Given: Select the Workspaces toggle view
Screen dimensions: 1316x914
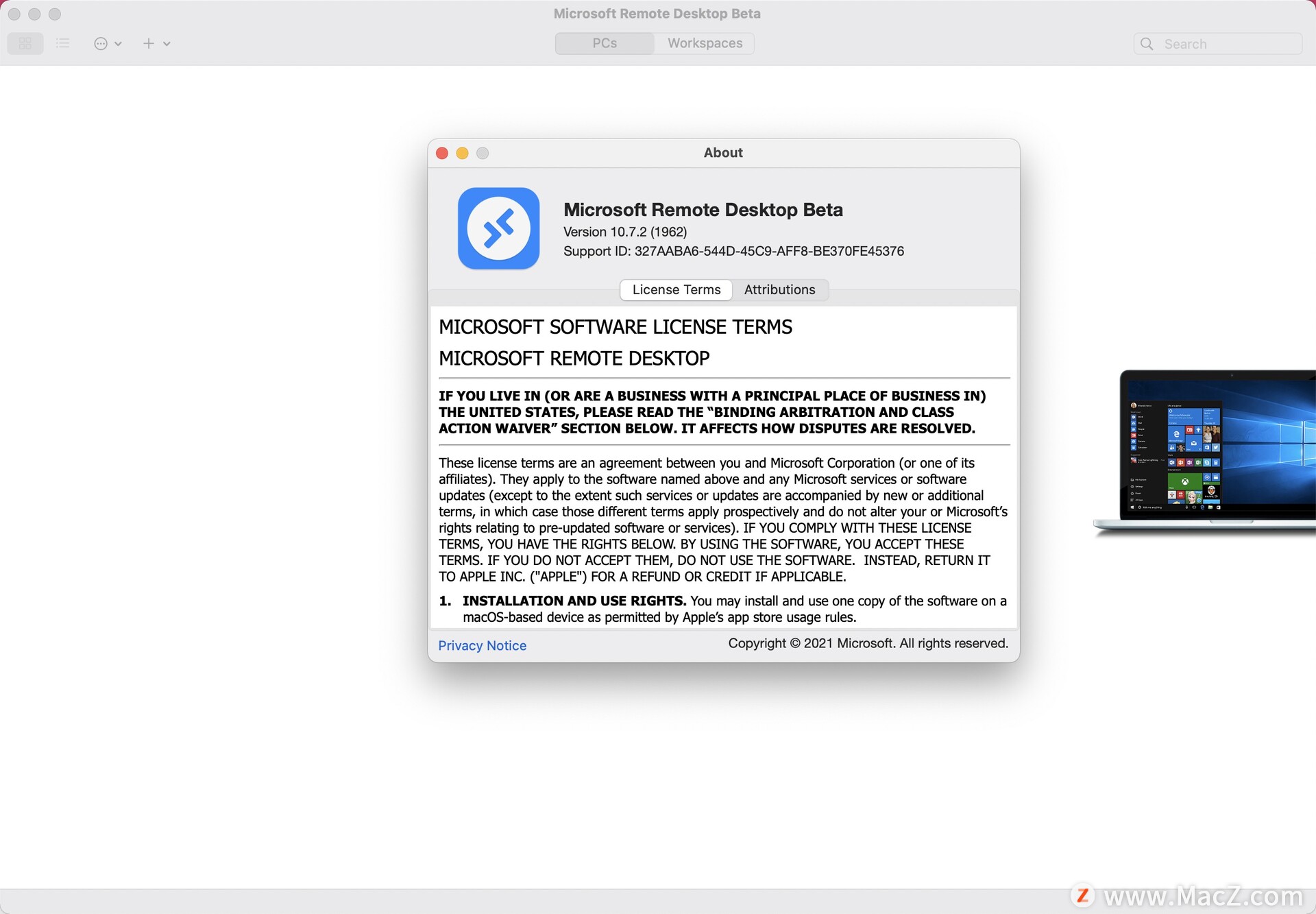Looking at the screenshot, I should pyautogui.click(x=705, y=44).
